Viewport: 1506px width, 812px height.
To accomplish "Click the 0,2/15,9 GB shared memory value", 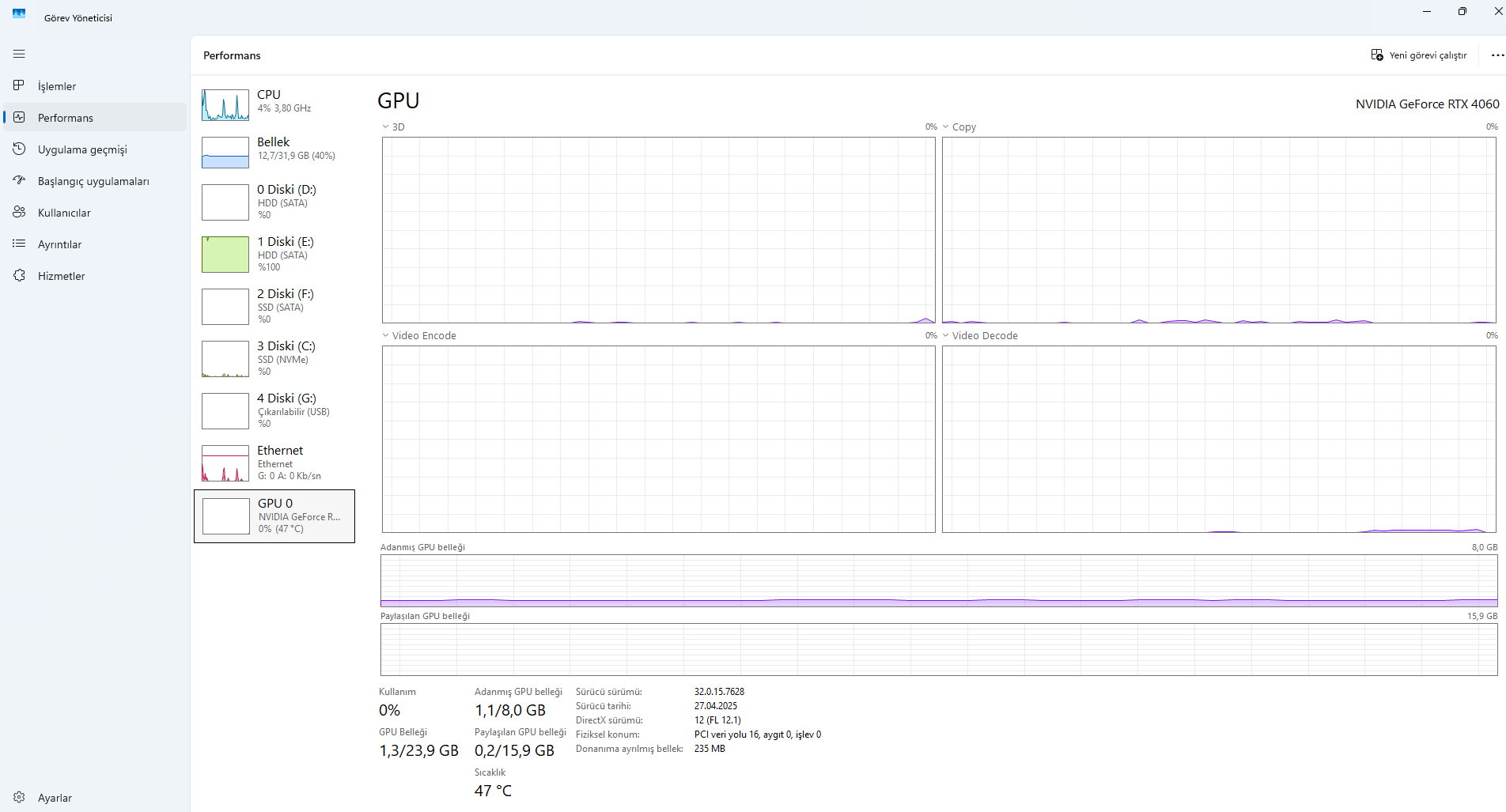I will pos(514,750).
